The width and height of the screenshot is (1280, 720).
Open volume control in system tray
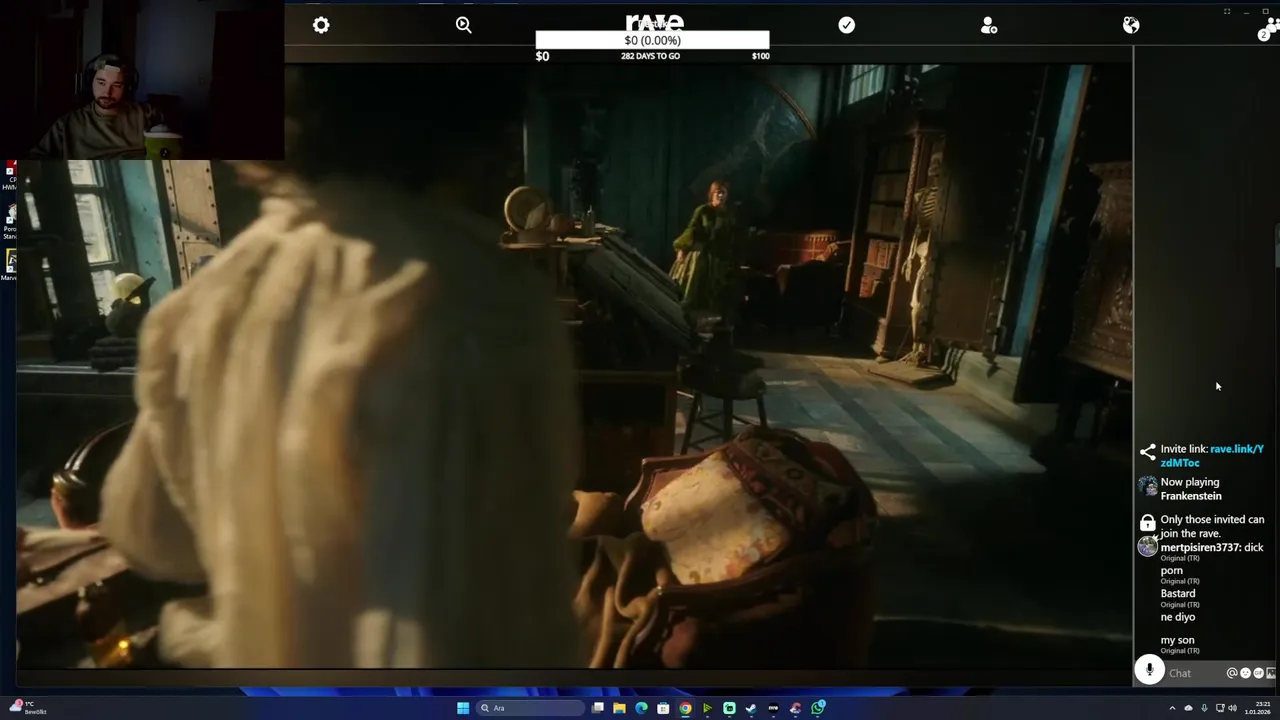point(1233,708)
